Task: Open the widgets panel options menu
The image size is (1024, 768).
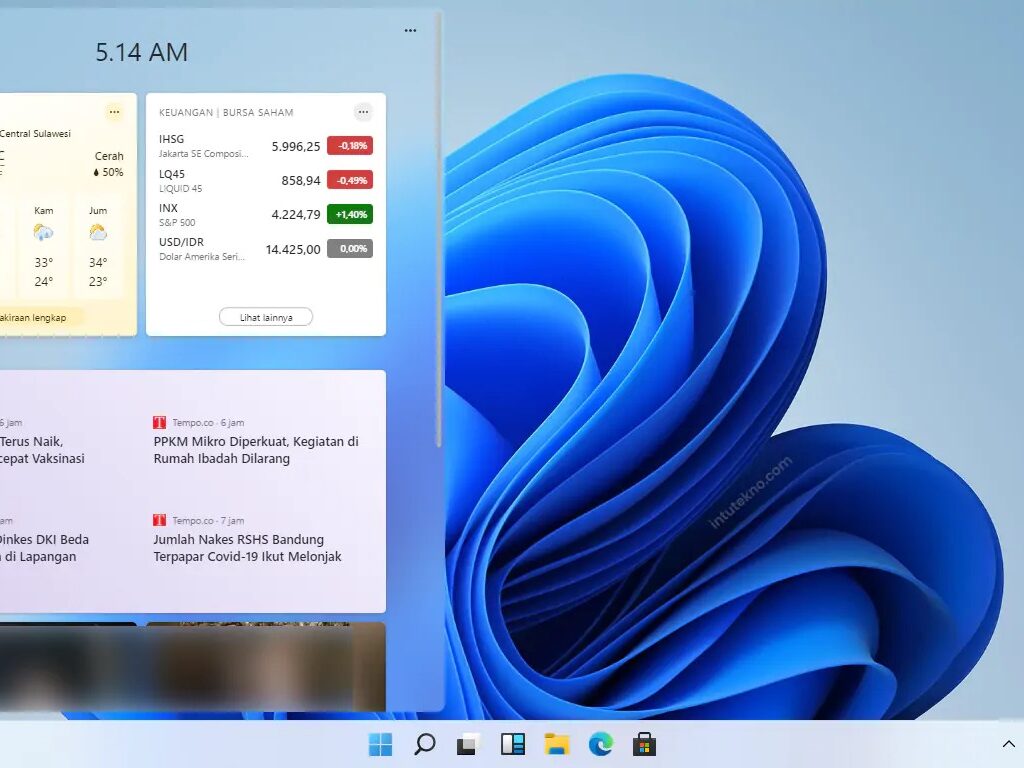Action: 410,30
